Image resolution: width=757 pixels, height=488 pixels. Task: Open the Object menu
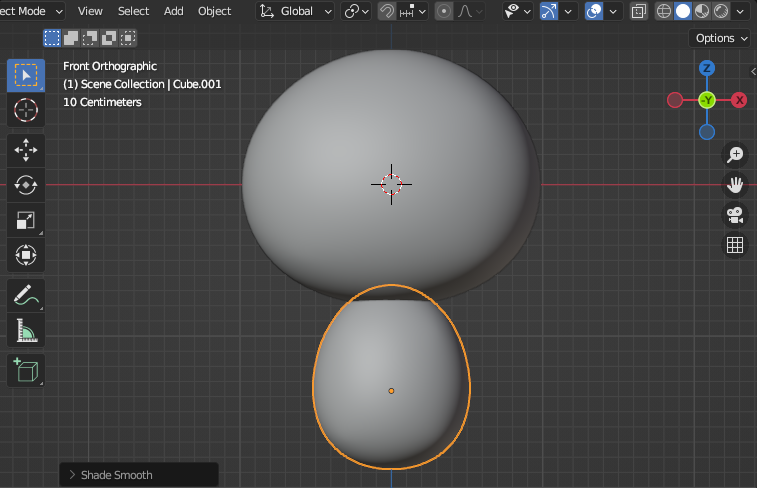pyautogui.click(x=214, y=11)
